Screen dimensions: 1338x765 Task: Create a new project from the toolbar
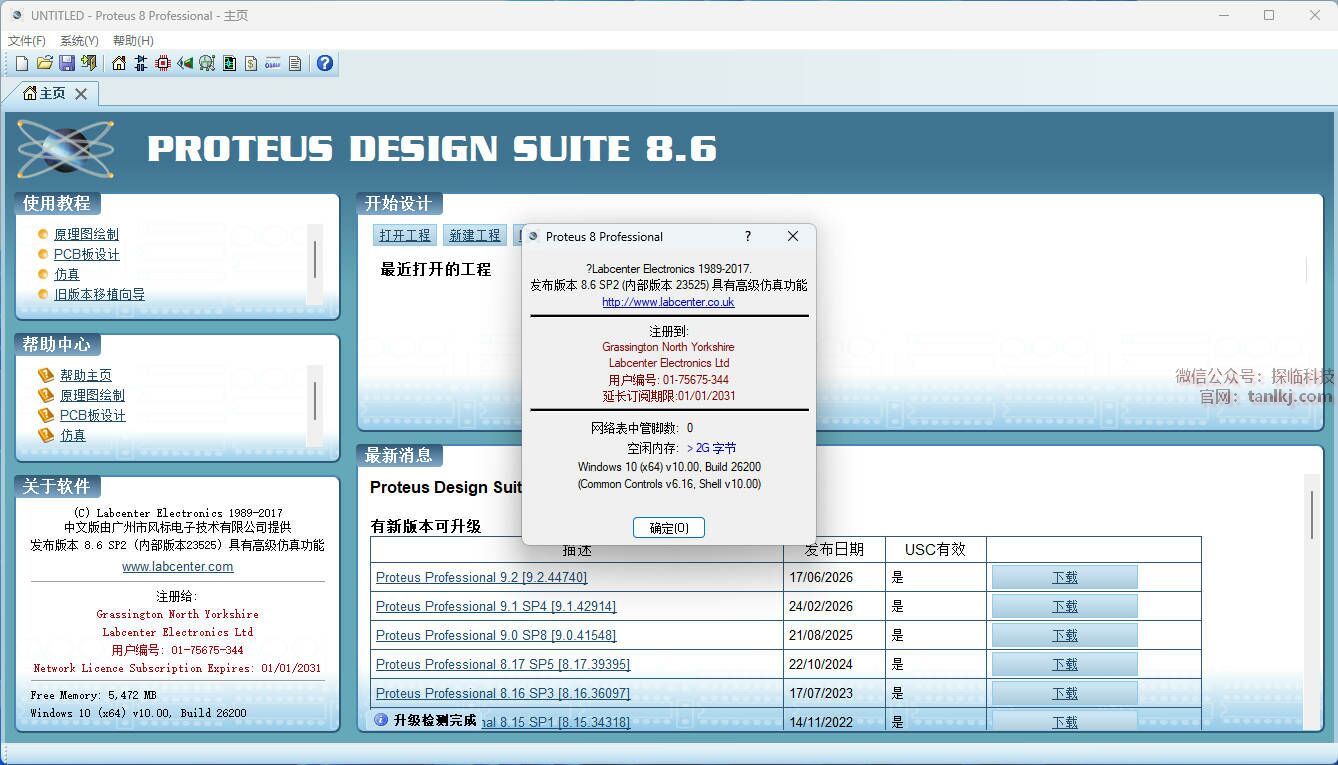tap(21, 63)
